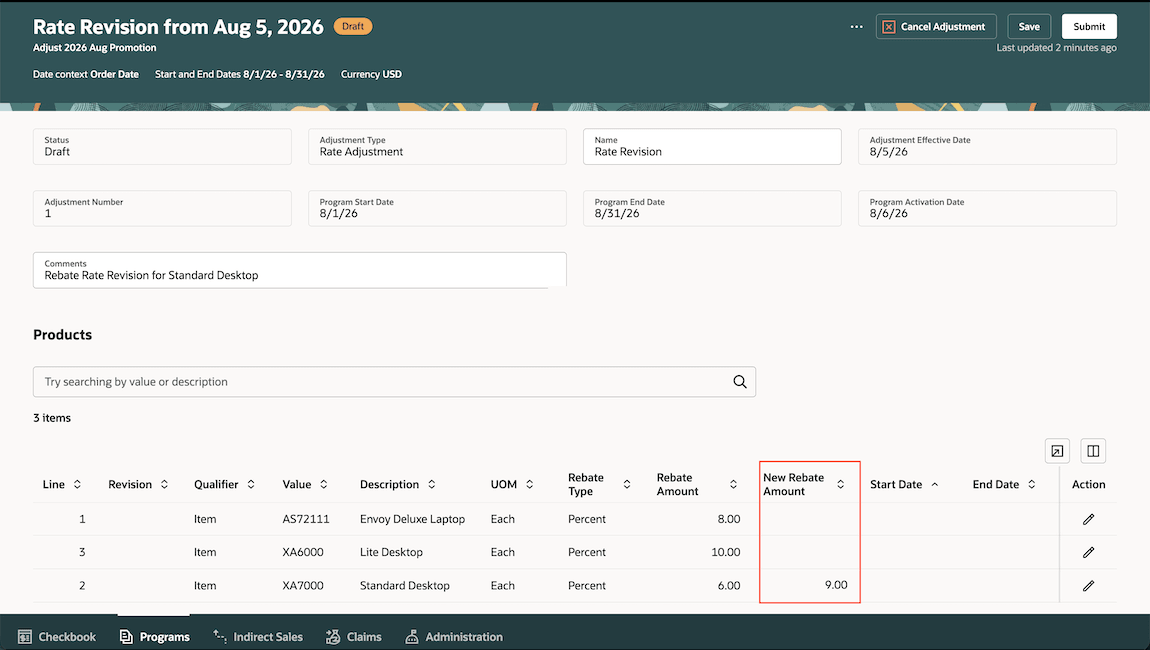This screenshot has width=1150, height=650.
Task: Sort by Value column
Action: tap(323, 484)
